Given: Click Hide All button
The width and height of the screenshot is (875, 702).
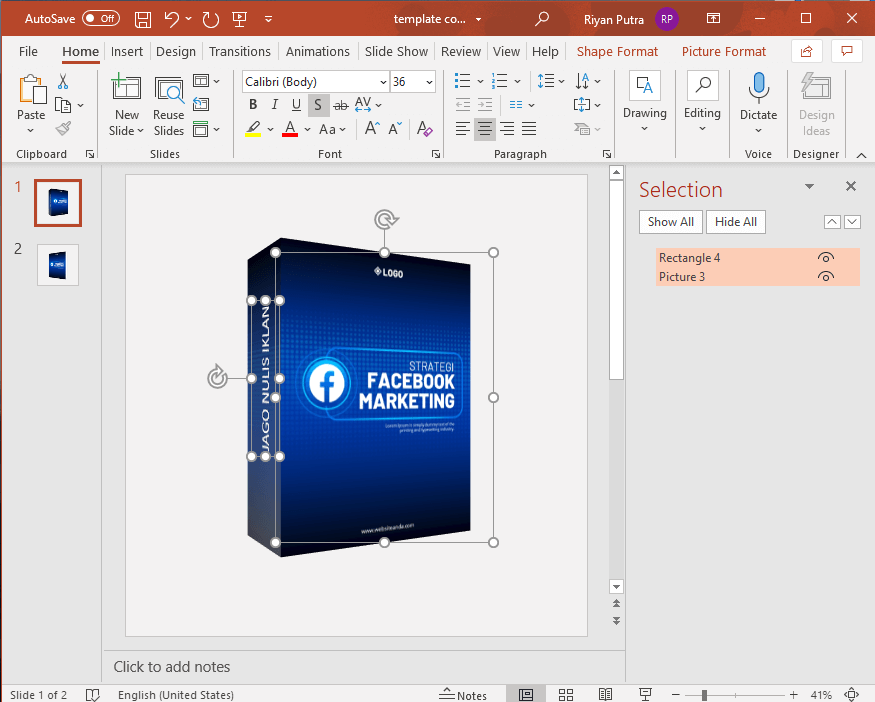Looking at the screenshot, I should coord(735,222).
